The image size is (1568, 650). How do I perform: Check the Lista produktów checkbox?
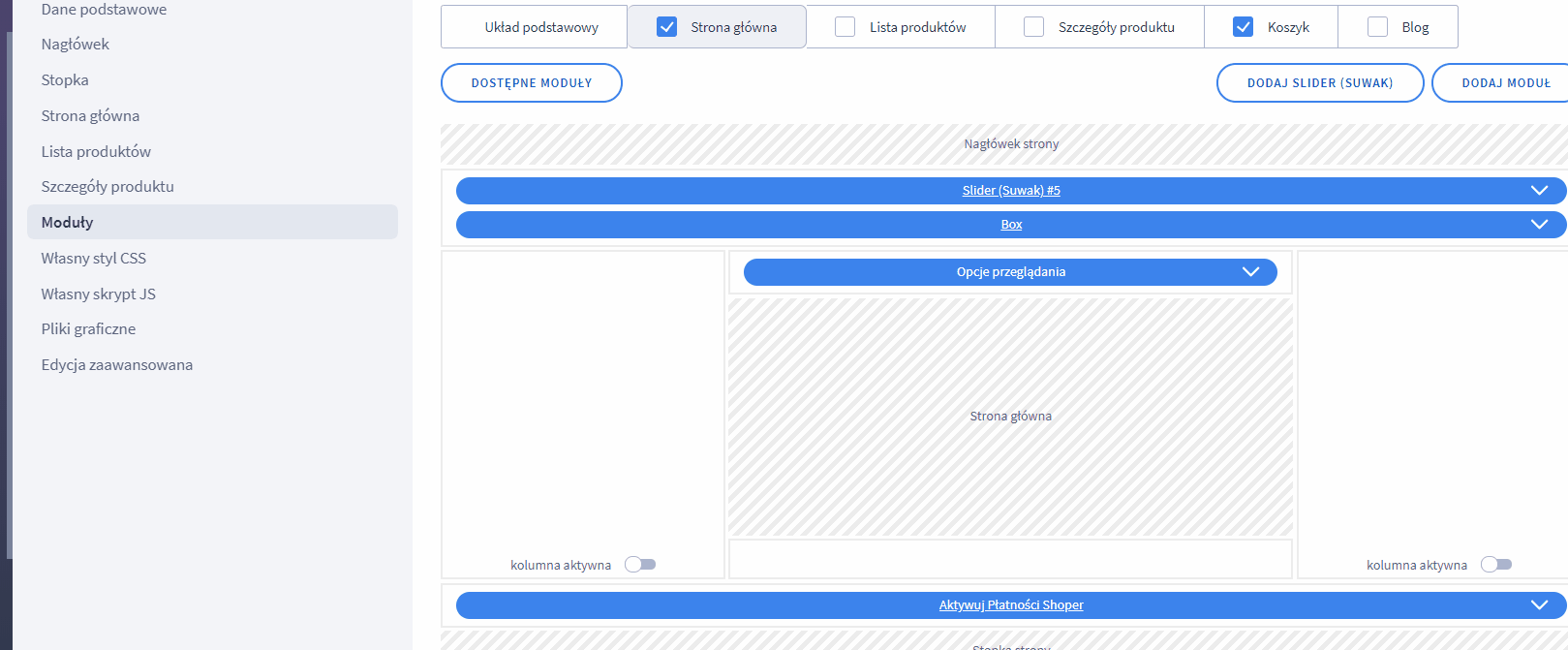(x=845, y=27)
